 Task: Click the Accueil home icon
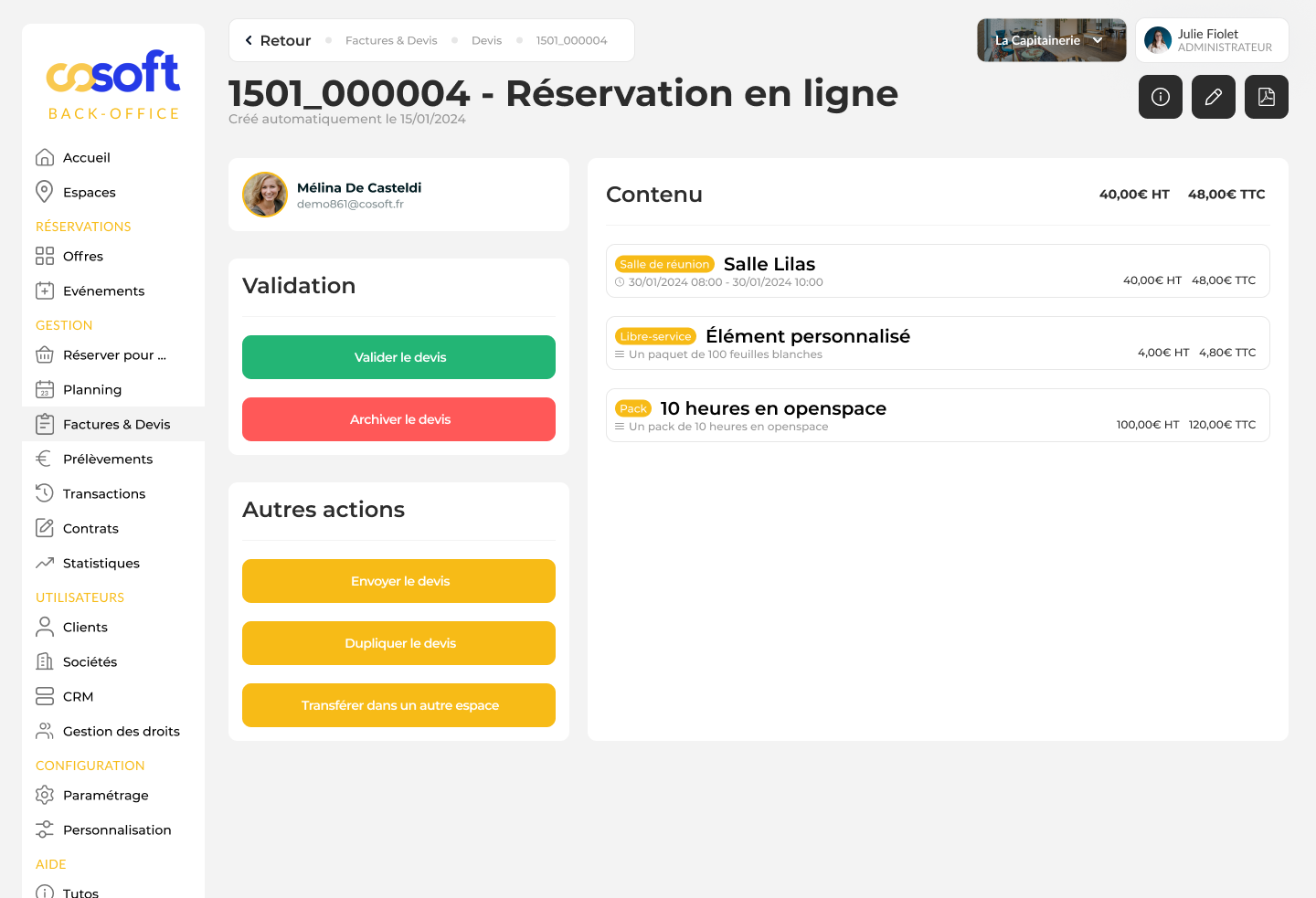pos(45,157)
